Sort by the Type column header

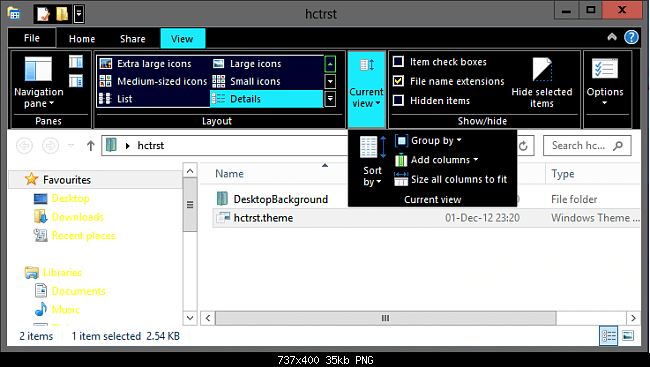563,174
